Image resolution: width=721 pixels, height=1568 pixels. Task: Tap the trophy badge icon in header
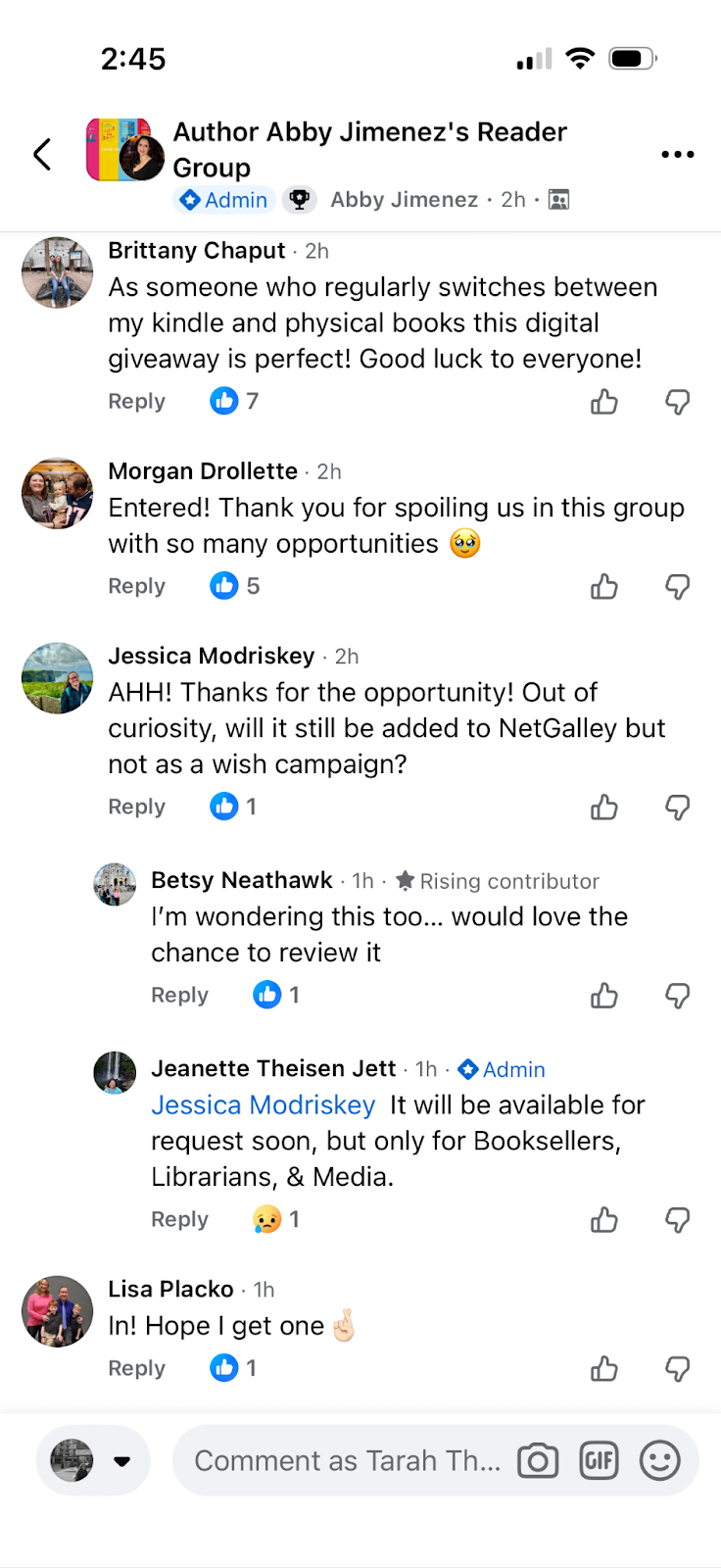[300, 200]
